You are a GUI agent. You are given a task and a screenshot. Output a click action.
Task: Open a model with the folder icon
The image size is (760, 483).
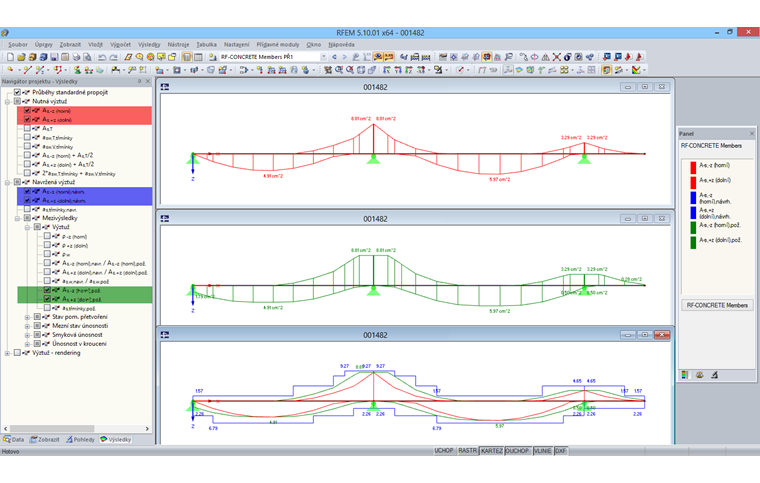tap(21, 57)
